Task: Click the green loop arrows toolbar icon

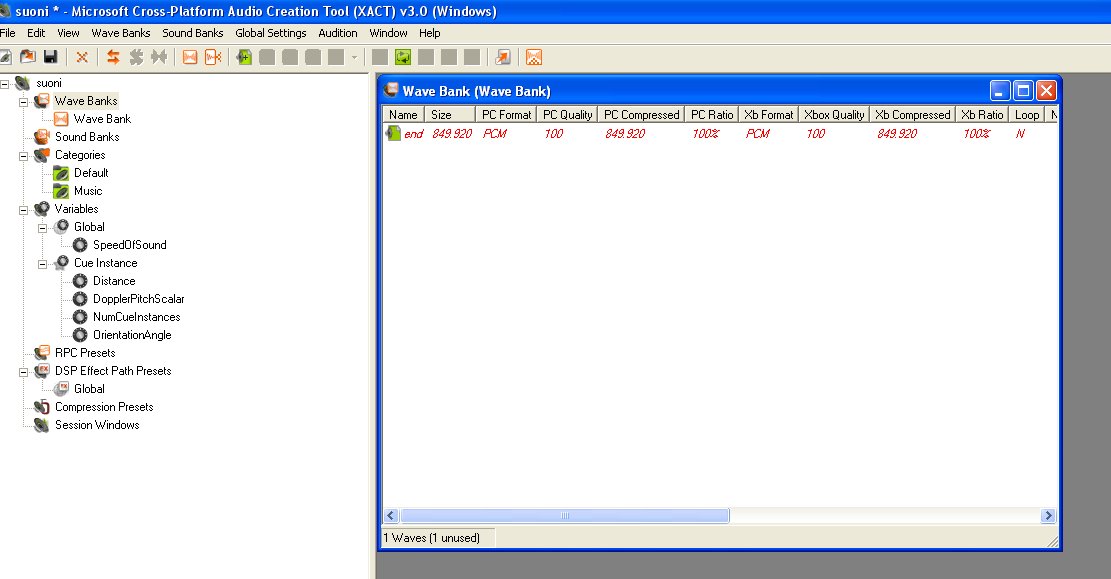Action: [x=403, y=57]
